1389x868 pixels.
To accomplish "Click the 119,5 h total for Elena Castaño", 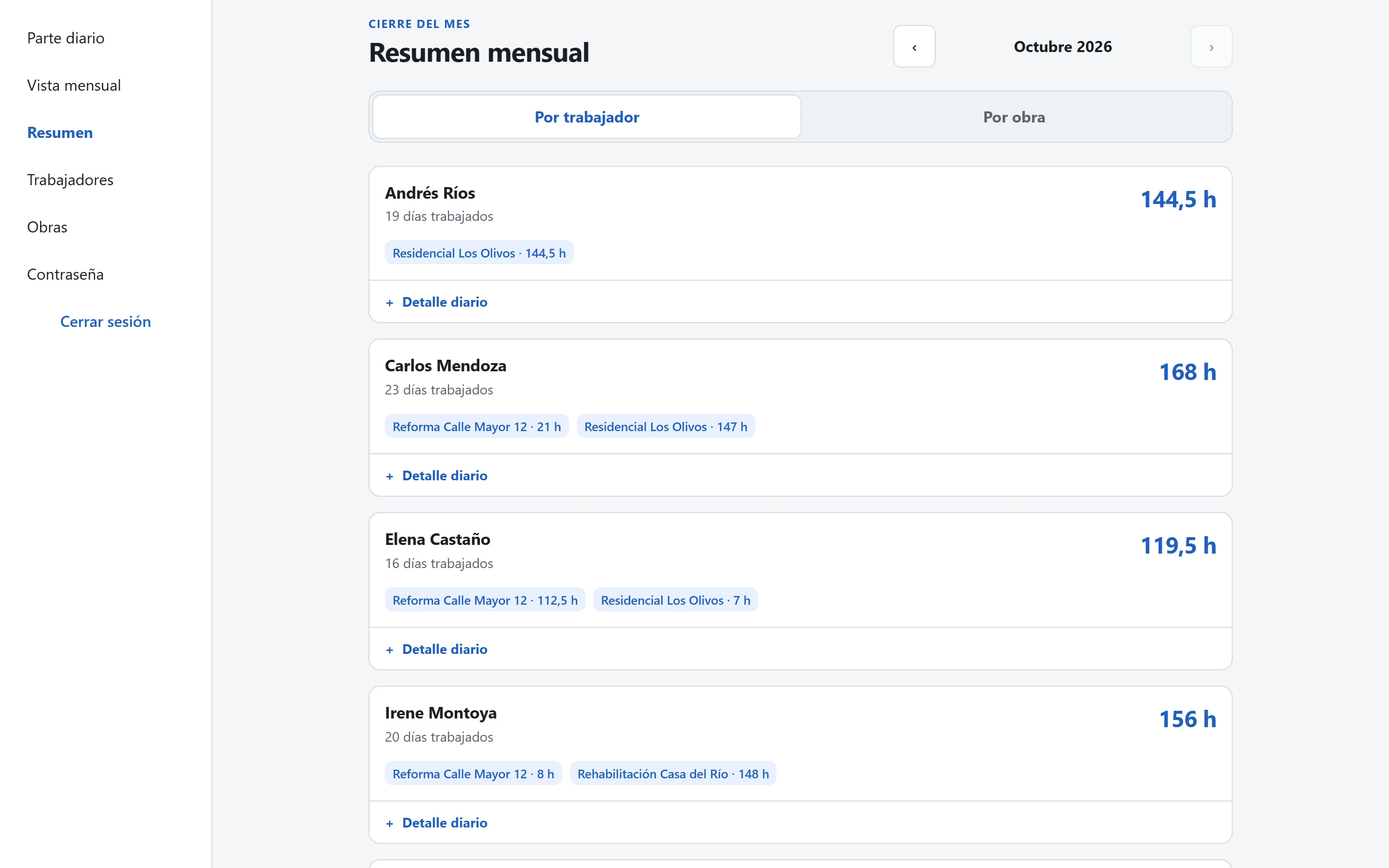I will tap(1178, 545).
